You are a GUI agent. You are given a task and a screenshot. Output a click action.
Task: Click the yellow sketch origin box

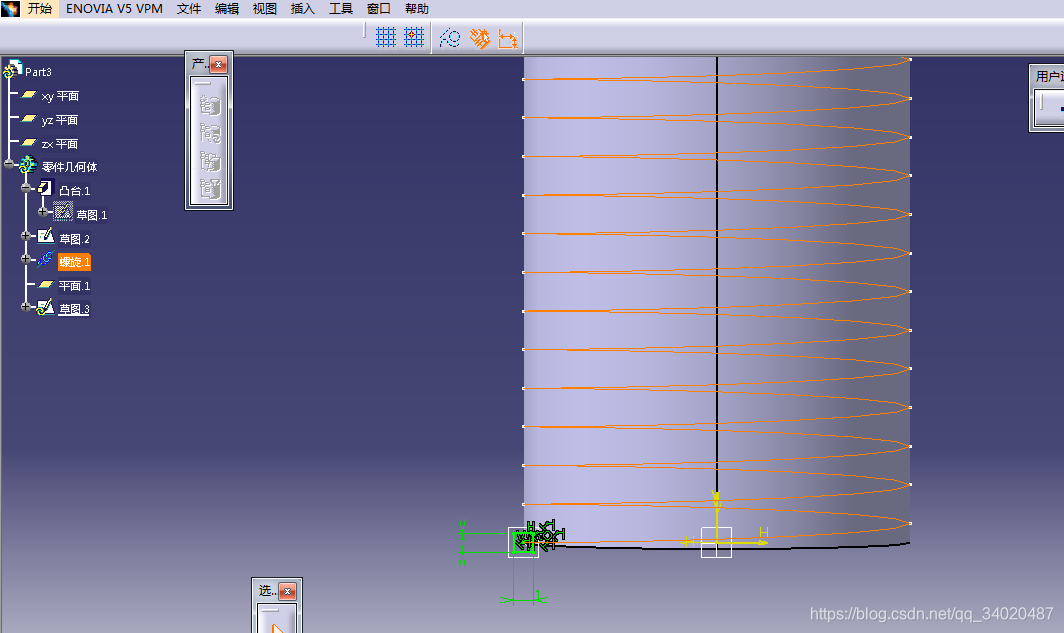(716, 542)
